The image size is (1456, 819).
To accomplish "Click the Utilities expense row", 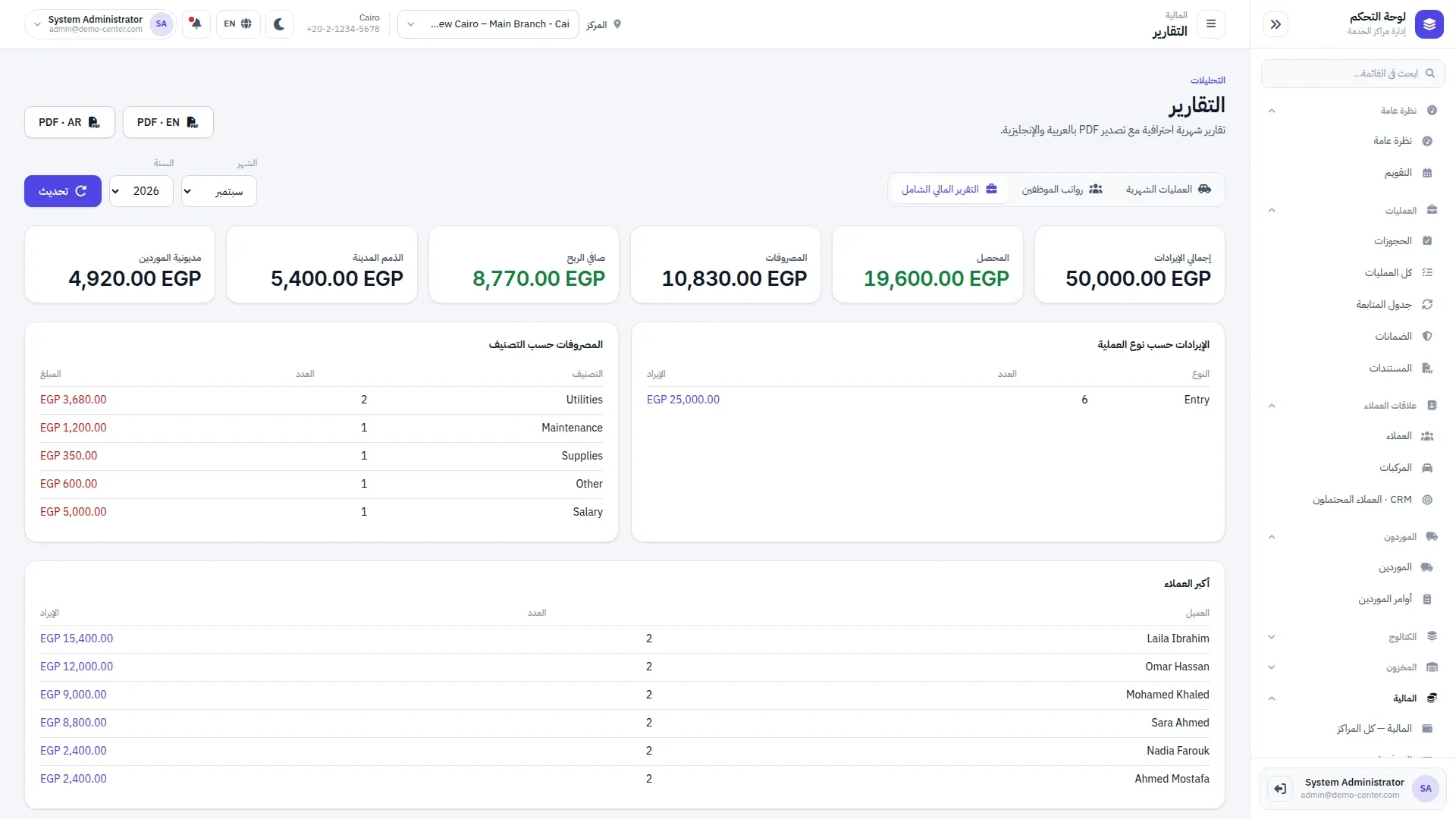I will tap(322, 400).
